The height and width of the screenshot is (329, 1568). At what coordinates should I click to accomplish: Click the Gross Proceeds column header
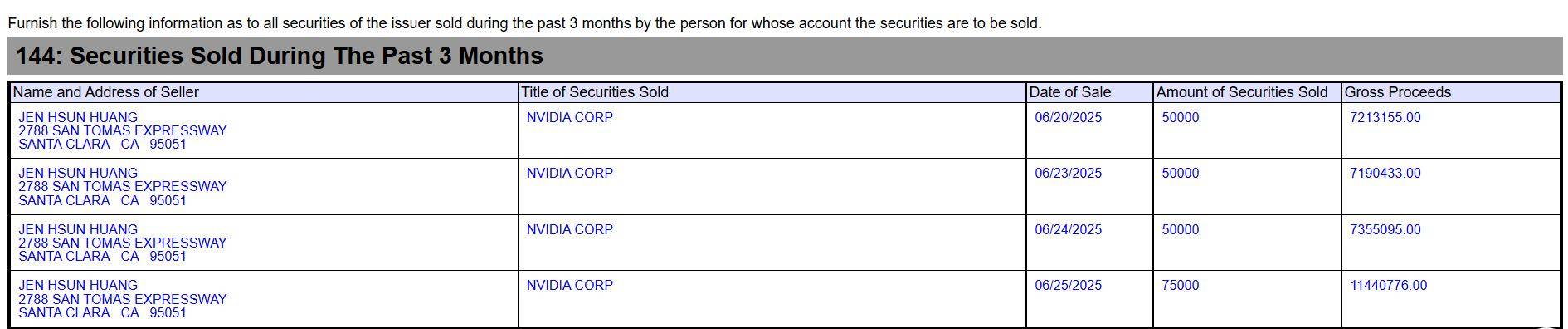(1398, 92)
